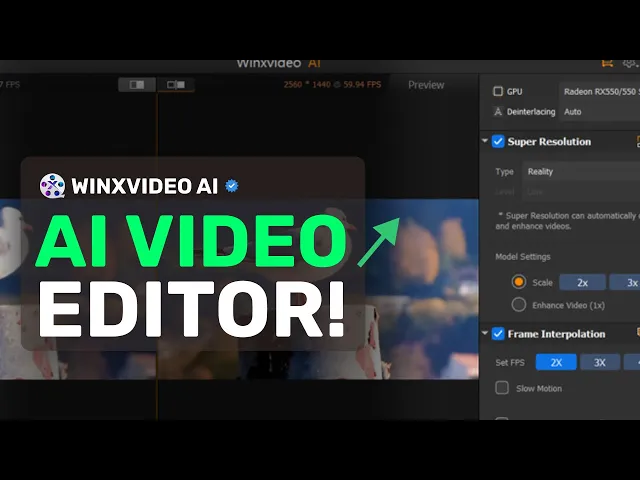Enable the Slow Motion checkbox
Viewport: 640px width, 480px height.
click(x=502, y=388)
